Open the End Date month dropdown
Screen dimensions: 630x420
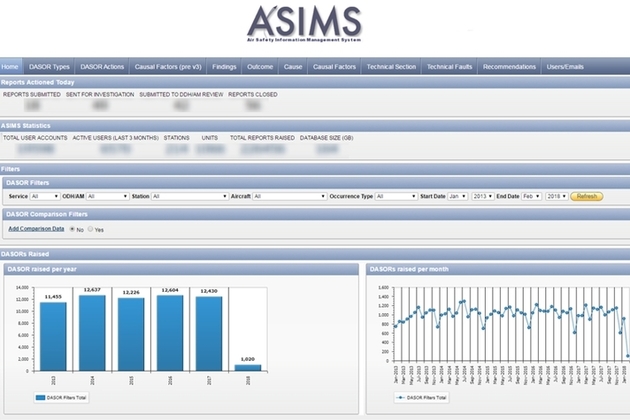[532, 197]
